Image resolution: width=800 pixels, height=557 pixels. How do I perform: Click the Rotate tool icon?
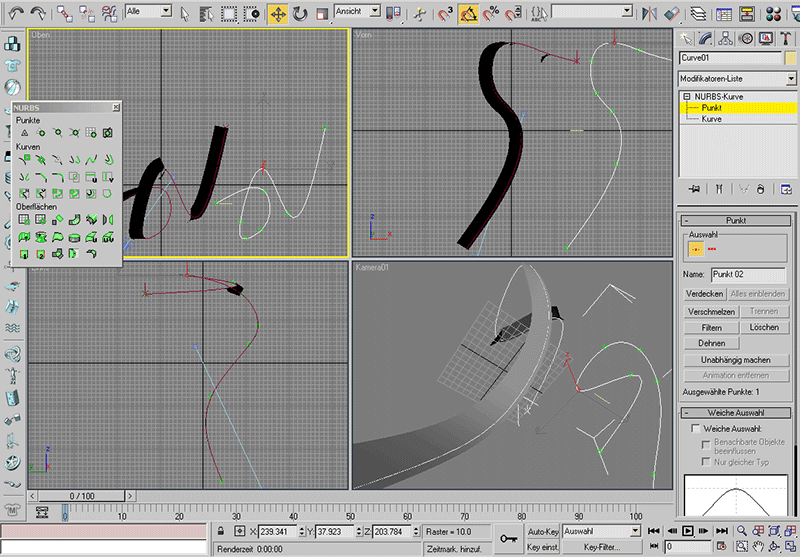pos(299,14)
